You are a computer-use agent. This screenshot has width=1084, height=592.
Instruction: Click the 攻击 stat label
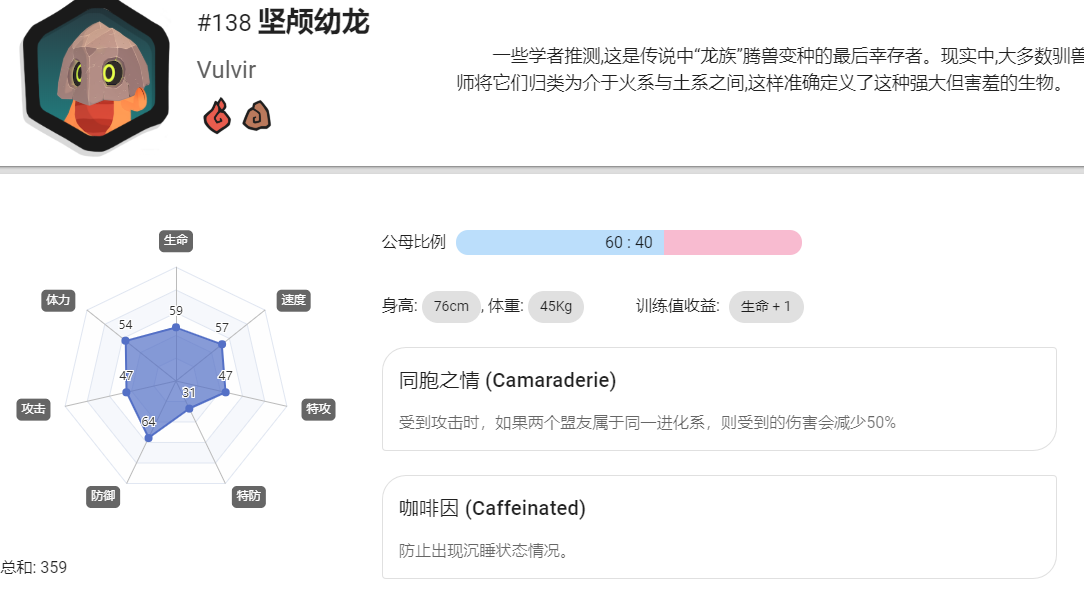pyautogui.click(x=33, y=409)
